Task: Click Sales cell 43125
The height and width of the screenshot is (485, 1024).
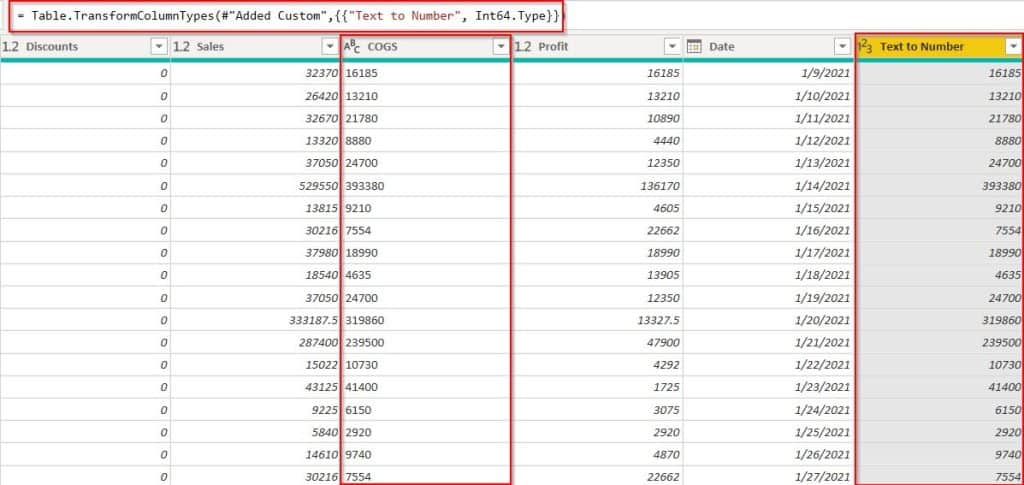Action: point(255,388)
